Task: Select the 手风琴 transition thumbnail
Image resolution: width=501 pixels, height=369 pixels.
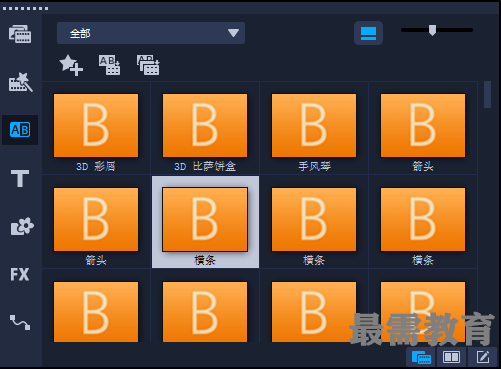Action: pos(314,125)
